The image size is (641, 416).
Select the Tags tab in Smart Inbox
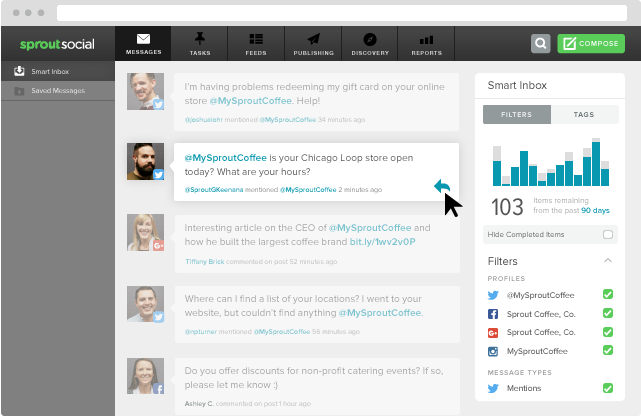584,114
